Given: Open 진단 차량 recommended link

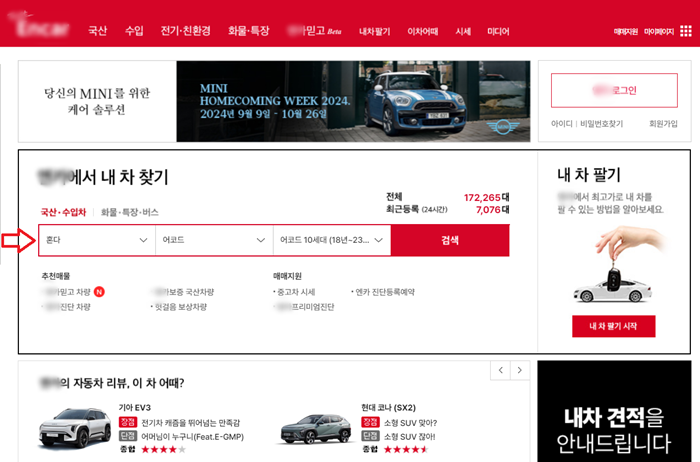Looking at the screenshot, I should click(67, 307).
